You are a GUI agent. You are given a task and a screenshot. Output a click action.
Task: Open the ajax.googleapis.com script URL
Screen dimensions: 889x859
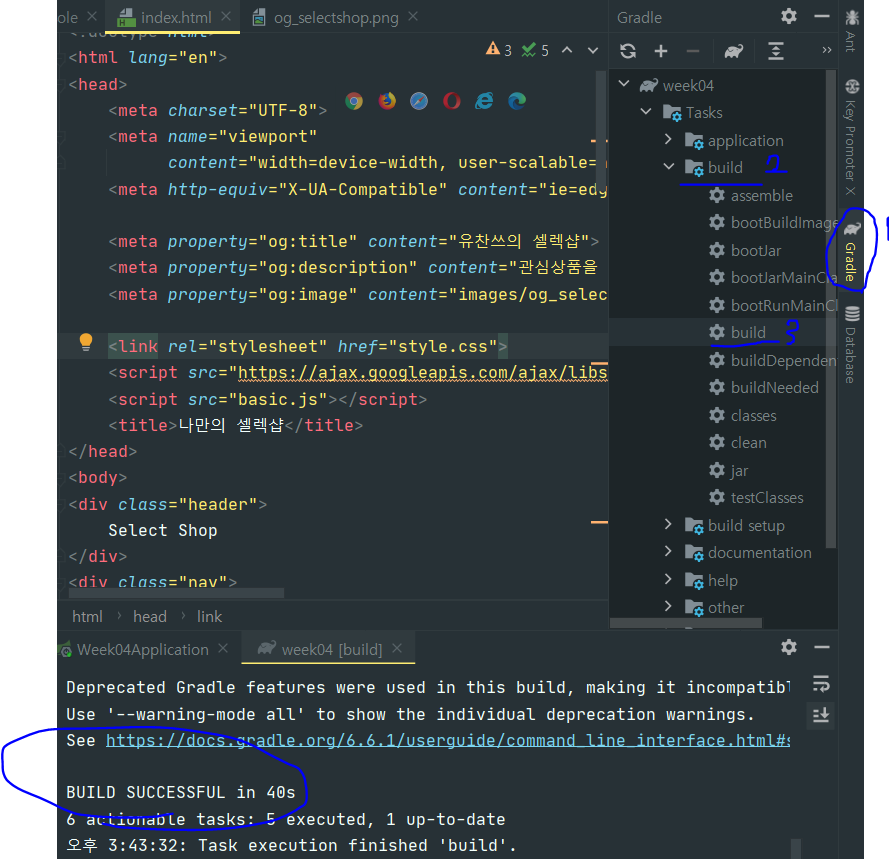coord(422,373)
